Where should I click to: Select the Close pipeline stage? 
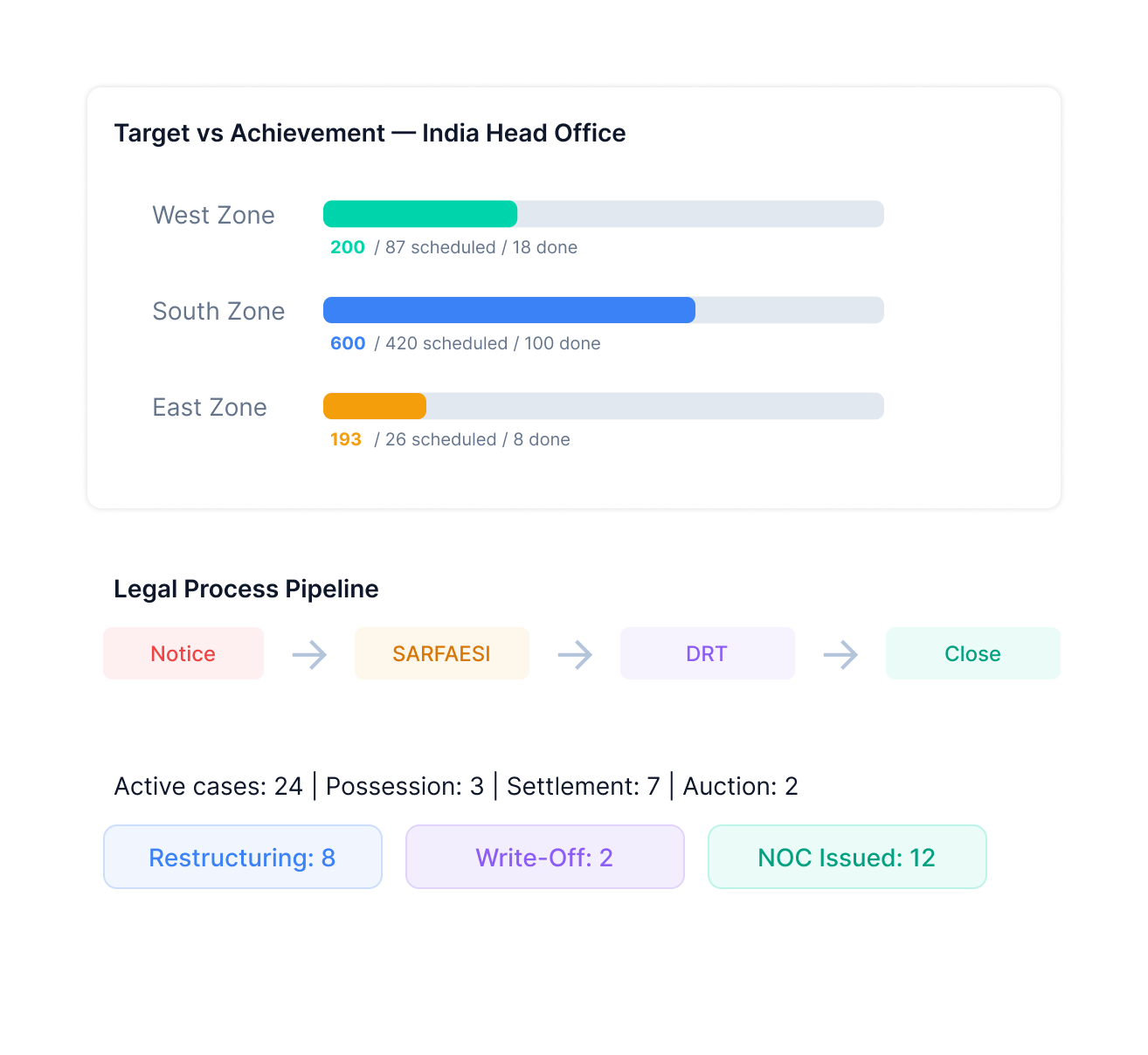[x=973, y=653]
